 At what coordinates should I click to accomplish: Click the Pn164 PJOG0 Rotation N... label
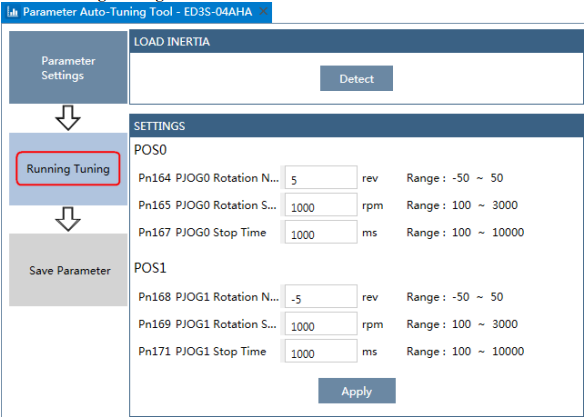(208, 178)
